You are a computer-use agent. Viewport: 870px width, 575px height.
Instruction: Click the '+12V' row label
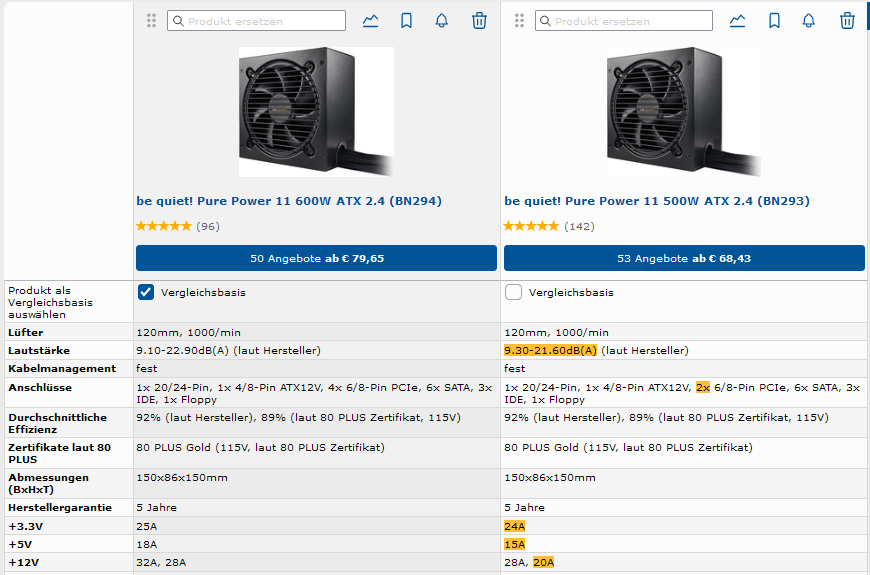23,562
